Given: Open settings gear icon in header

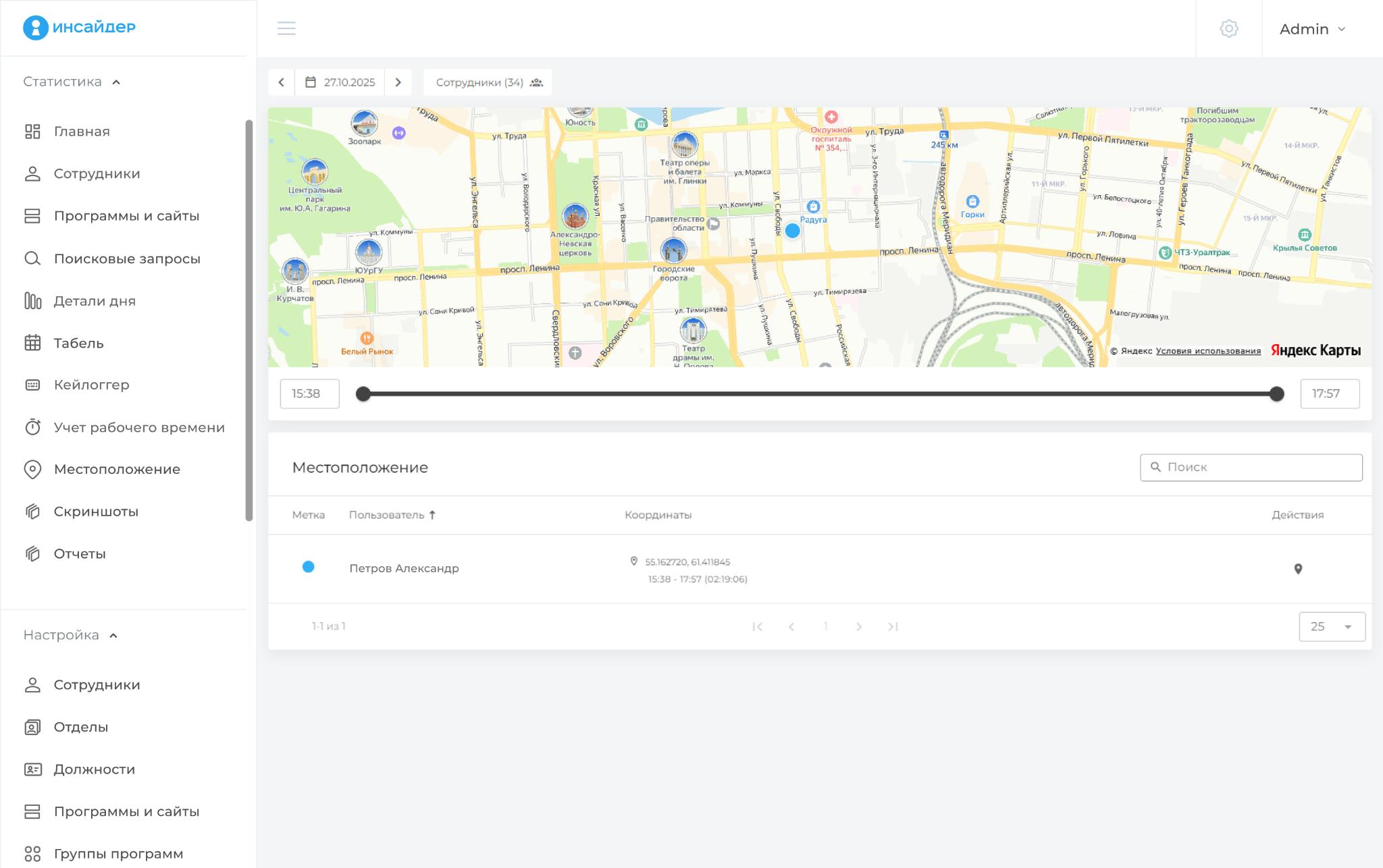Looking at the screenshot, I should tap(1228, 28).
